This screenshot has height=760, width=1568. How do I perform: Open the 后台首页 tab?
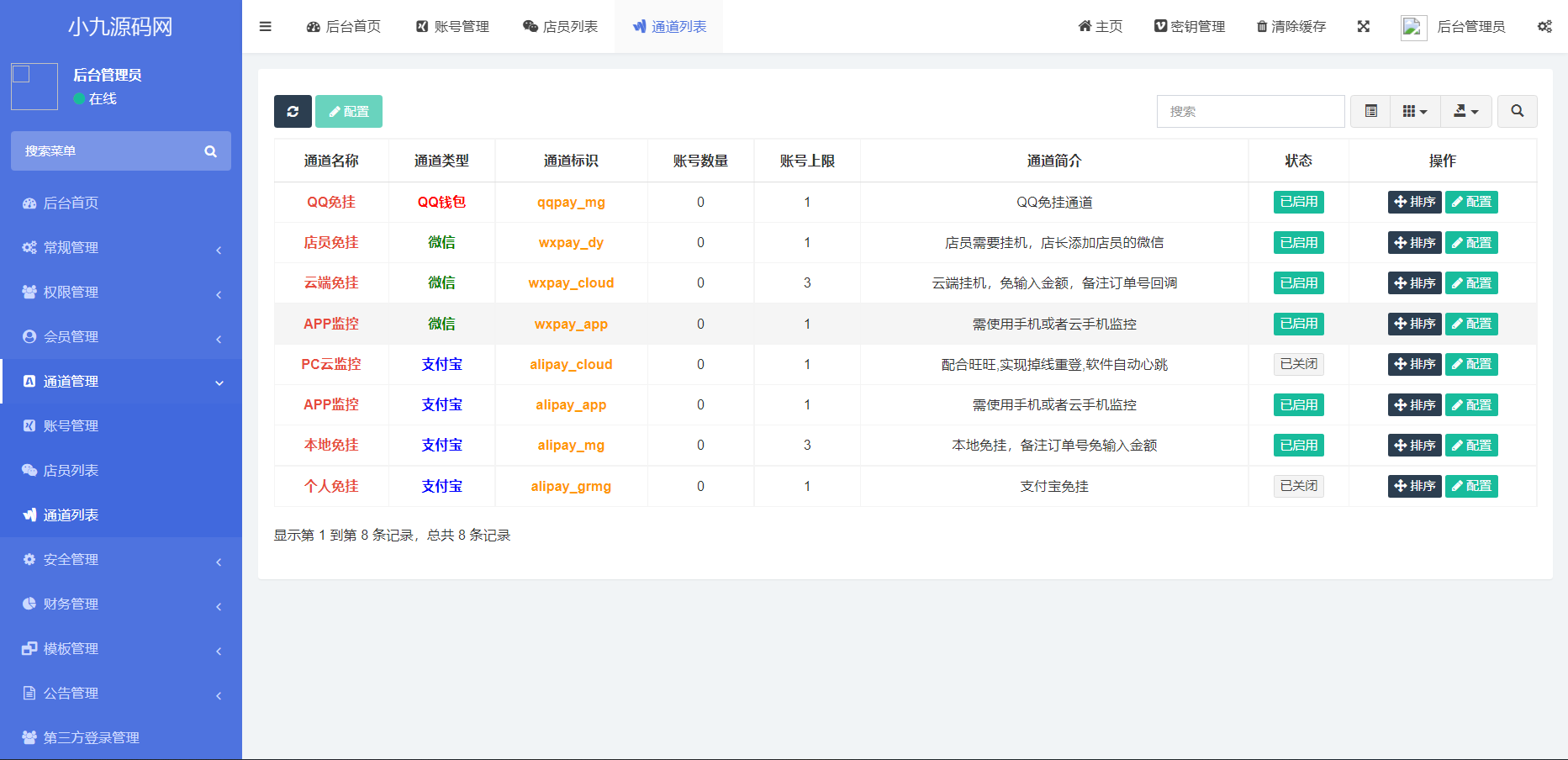344,27
